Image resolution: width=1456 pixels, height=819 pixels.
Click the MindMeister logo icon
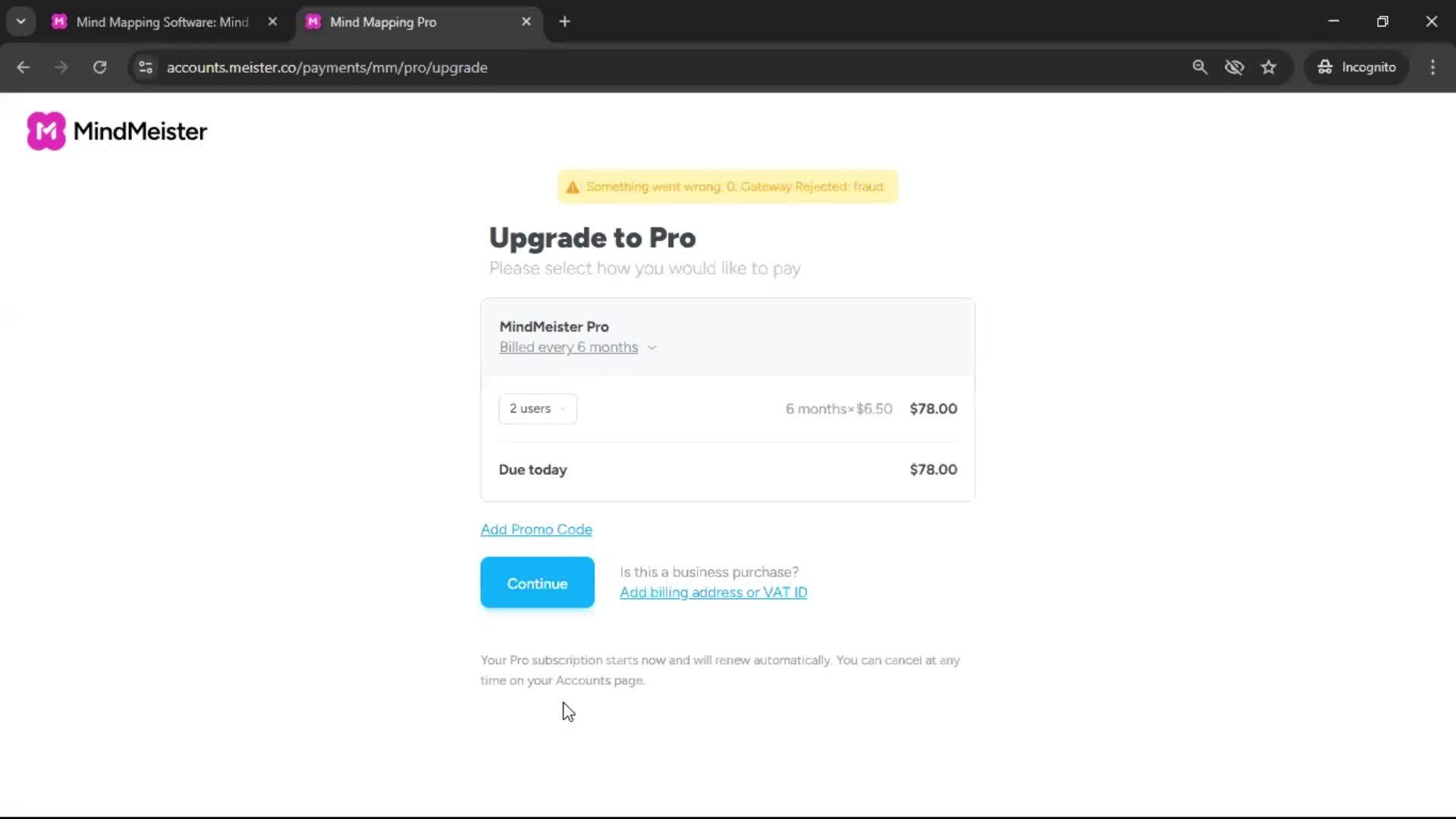[46, 131]
